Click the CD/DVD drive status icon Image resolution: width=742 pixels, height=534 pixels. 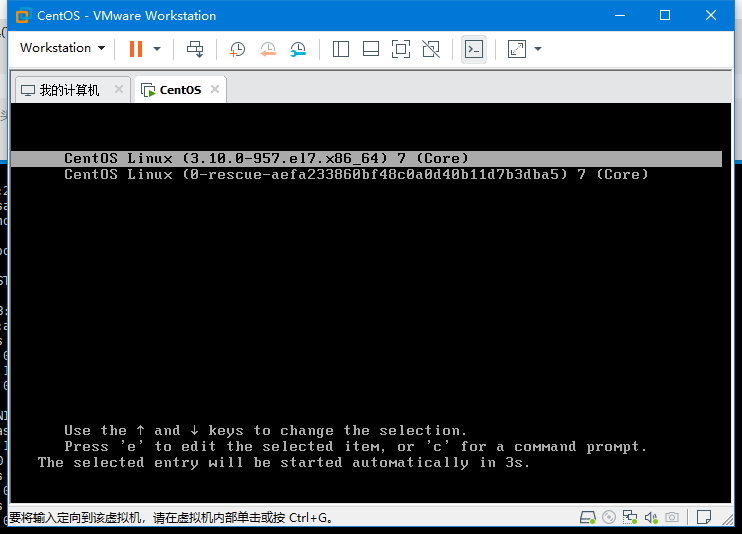click(x=609, y=517)
